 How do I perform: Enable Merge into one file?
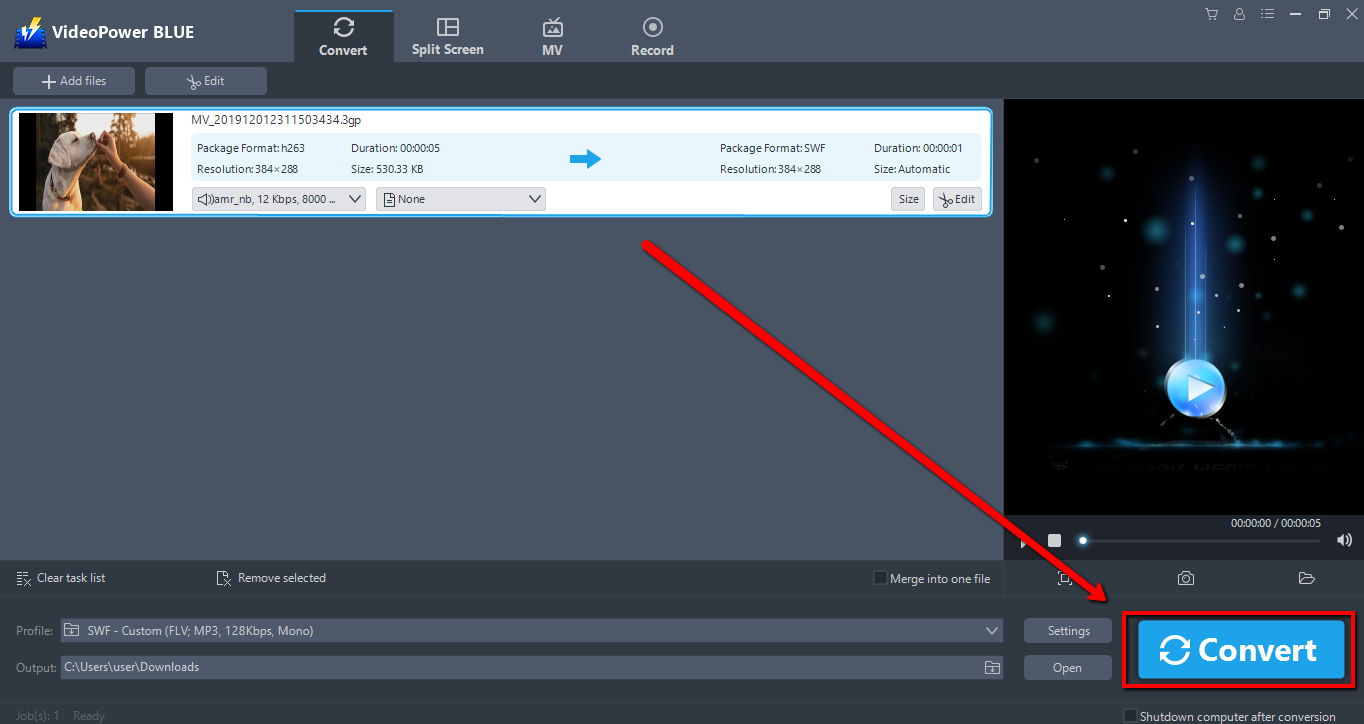(x=879, y=578)
